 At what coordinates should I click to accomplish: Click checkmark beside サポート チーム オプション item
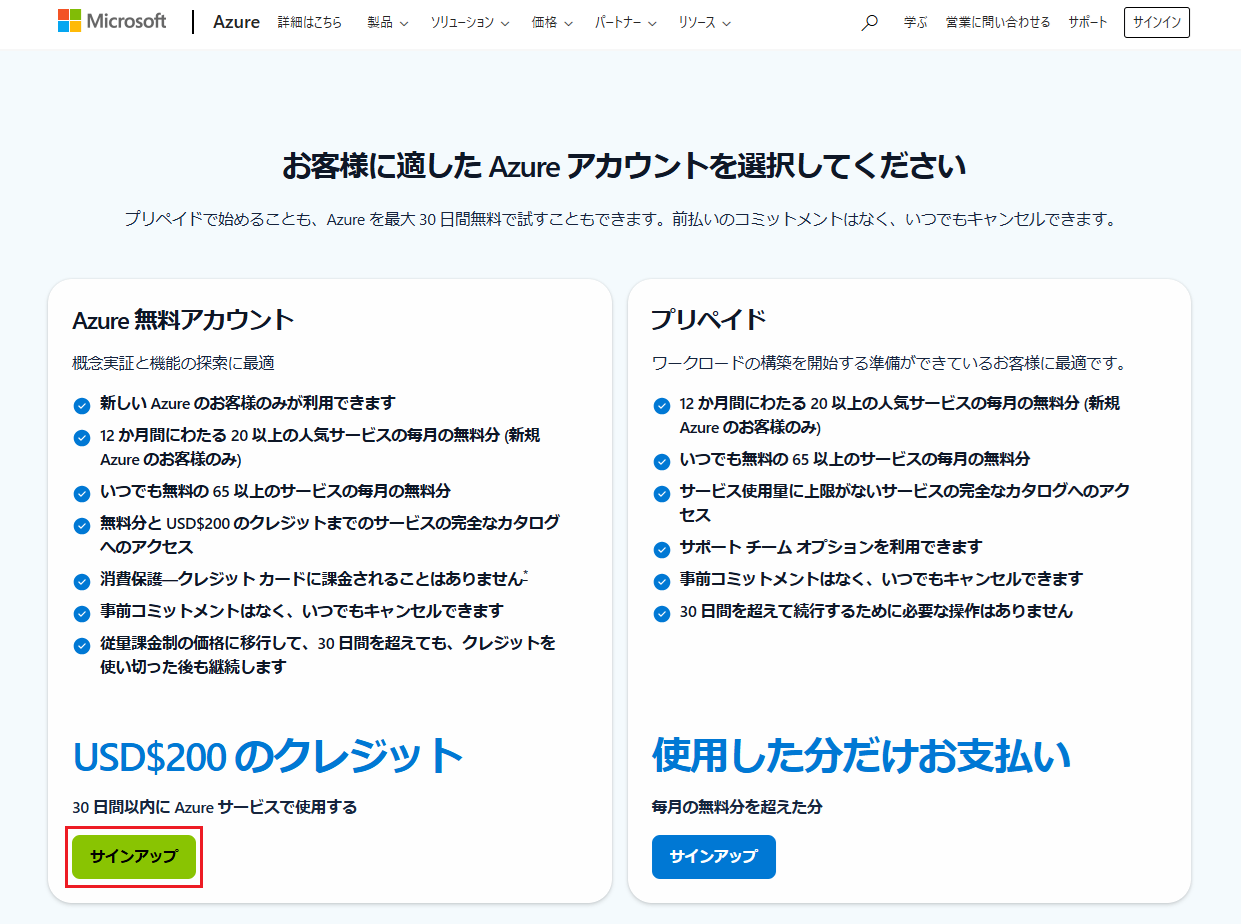(662, 549)
